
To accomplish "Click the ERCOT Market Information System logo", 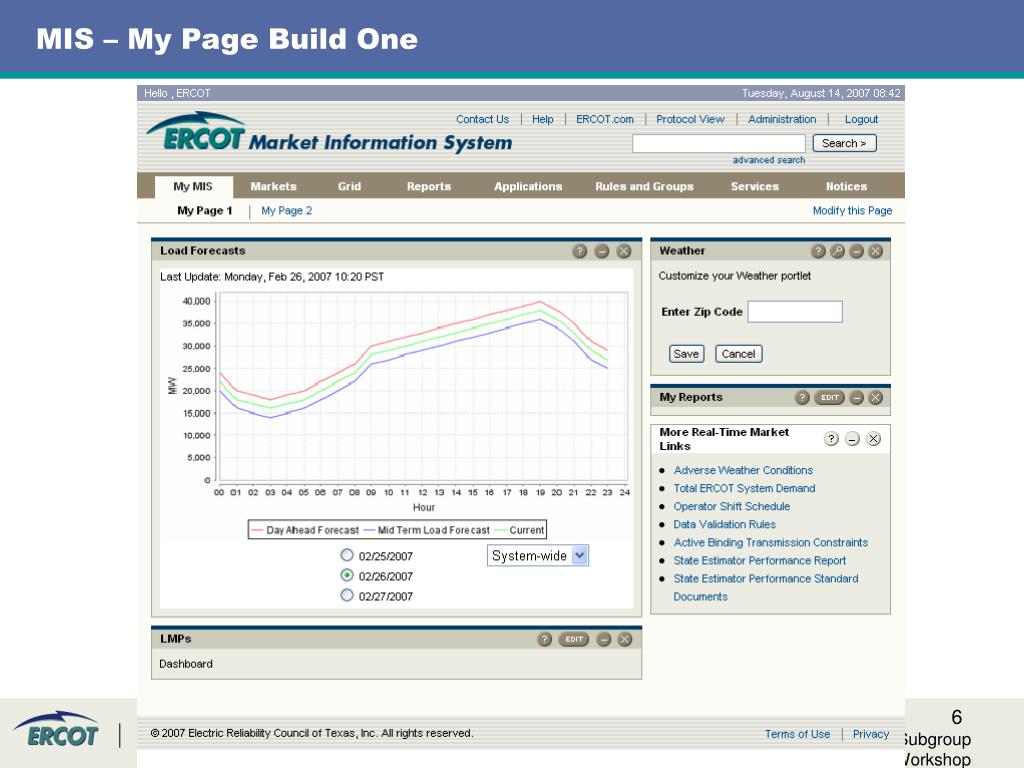I will click(329, 133).
